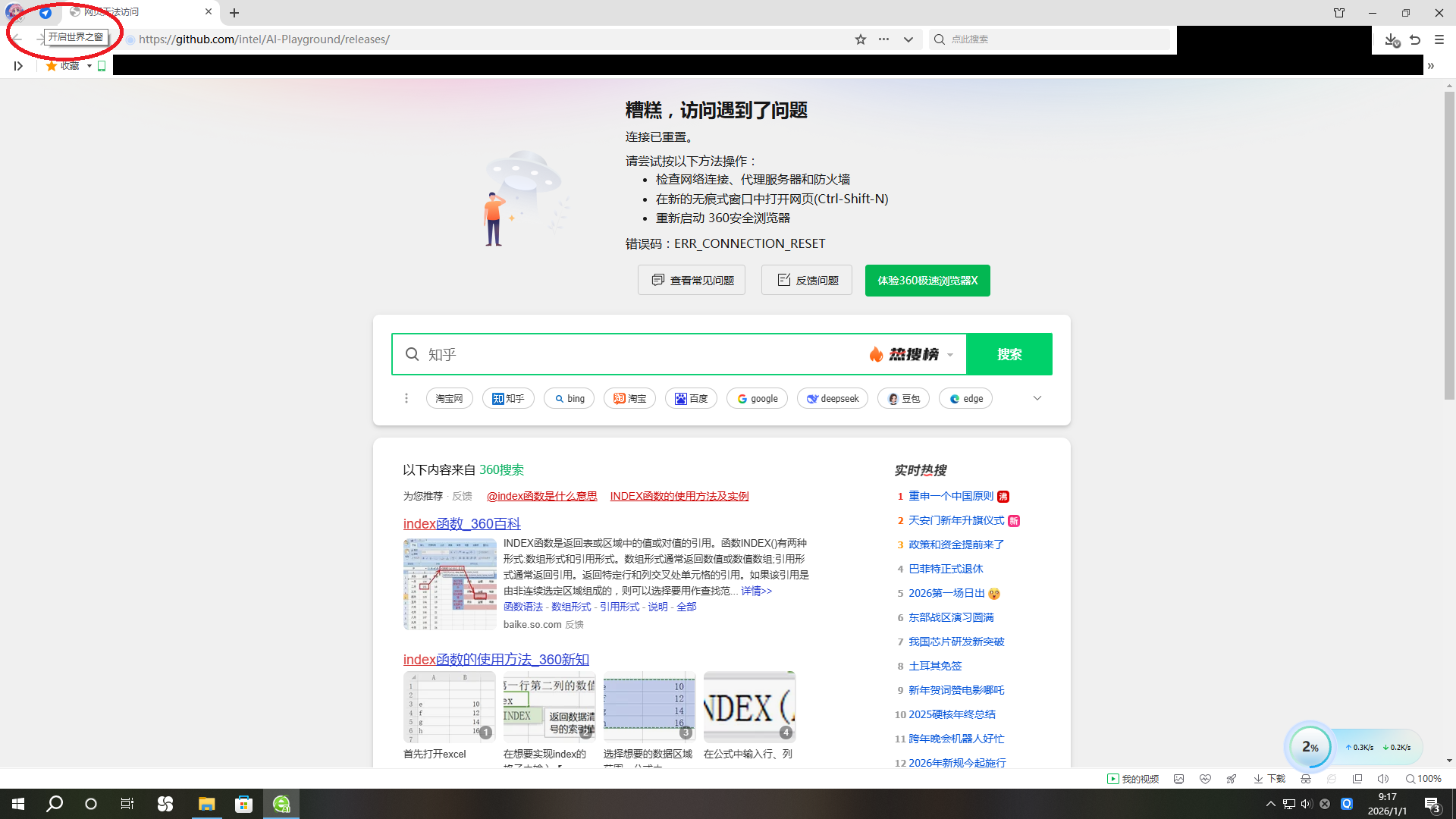Image resolution: width=1456 pixels, height=819 pixels.
Task: Click the 详情>> link
Action: (x=756, y=591)
